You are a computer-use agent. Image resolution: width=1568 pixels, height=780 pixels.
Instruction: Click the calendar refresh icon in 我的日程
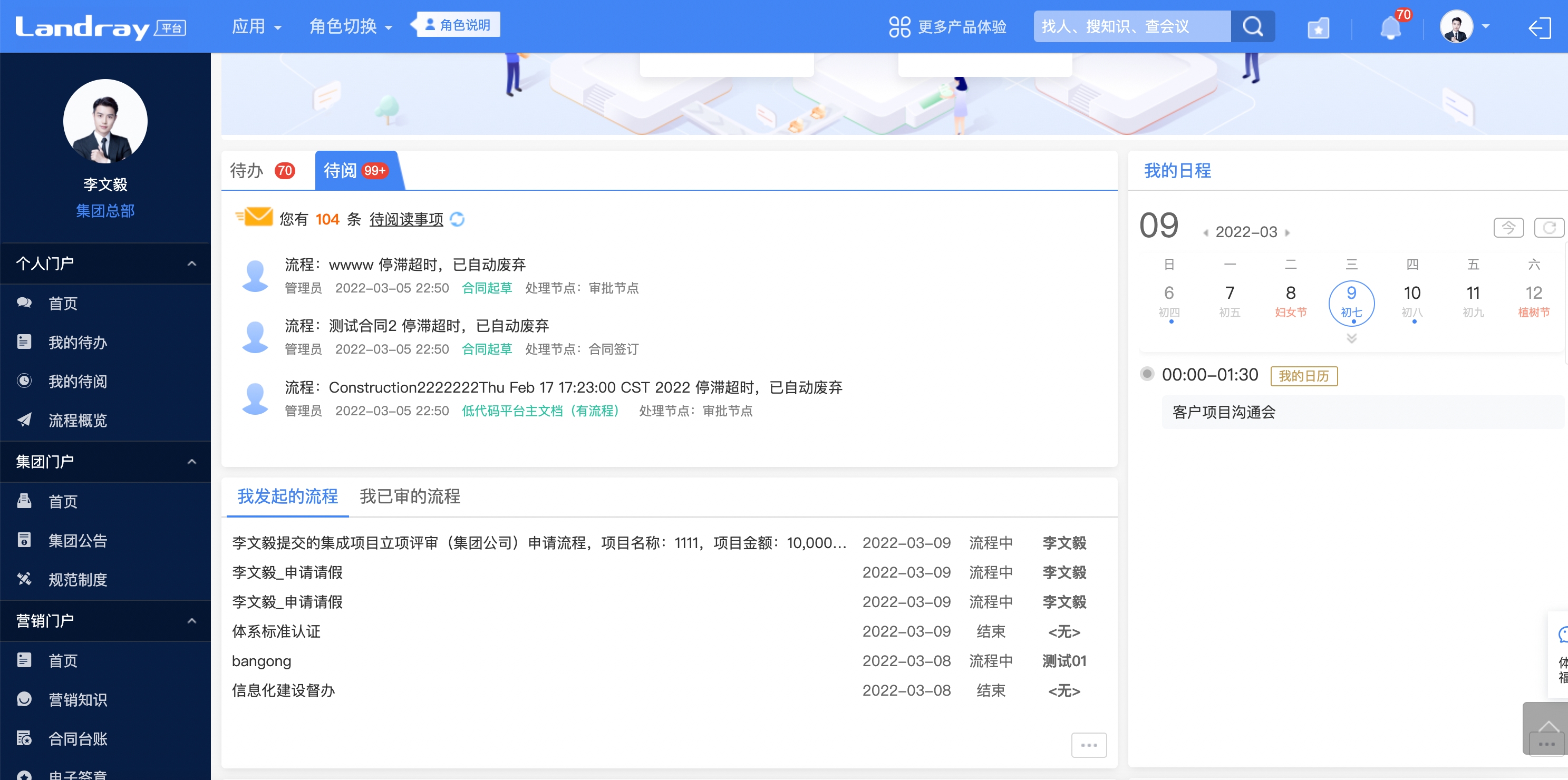click(x=1548, y=228)
